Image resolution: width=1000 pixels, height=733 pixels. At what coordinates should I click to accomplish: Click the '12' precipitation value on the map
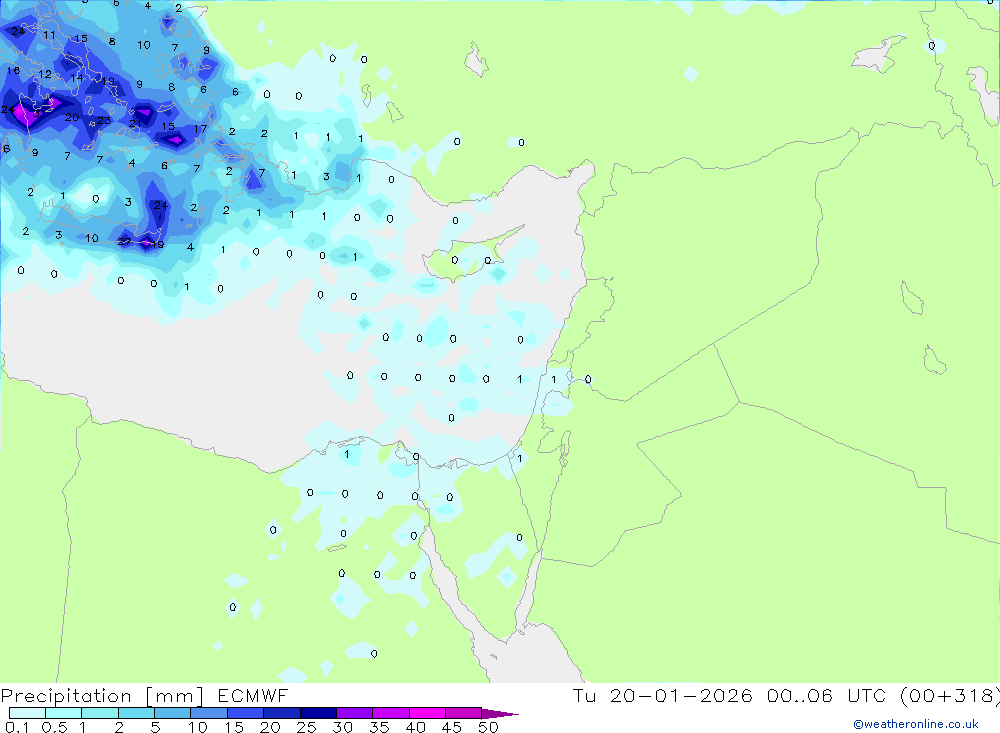(45, 74)
